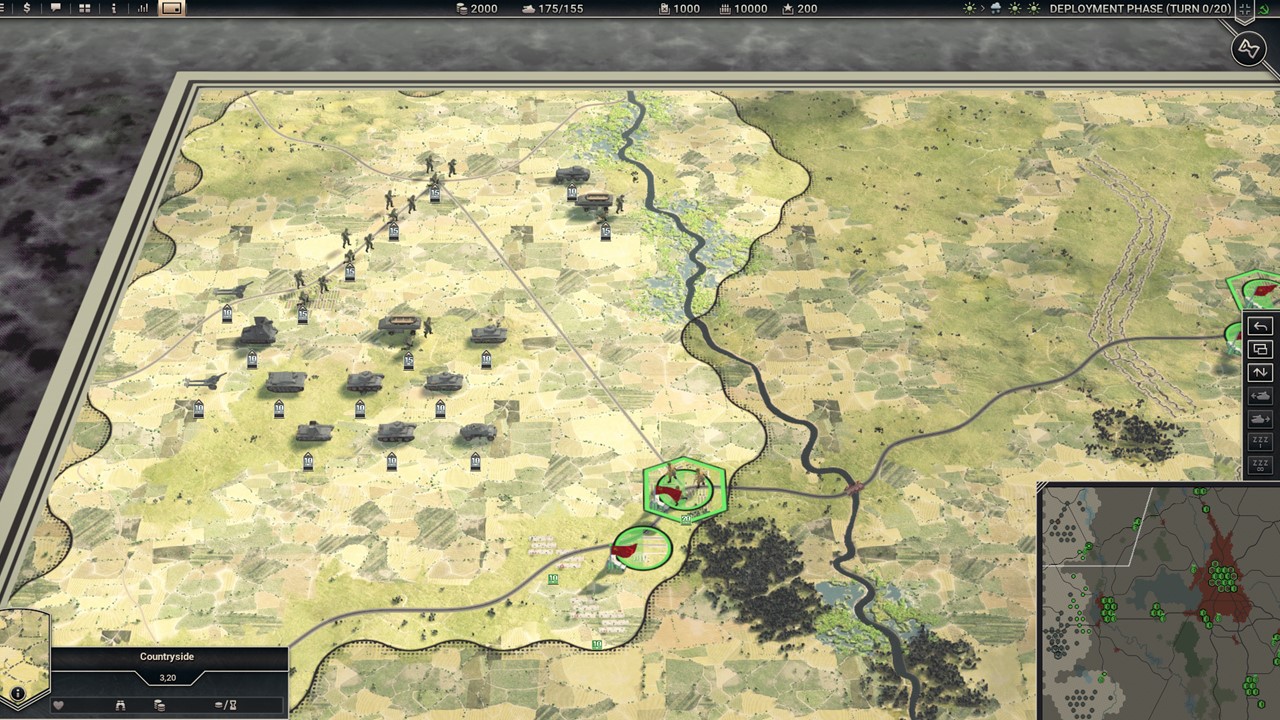Click the undo arrow in the right panel
This screenshot has width=1280, height=720.
(x=1260, y=327)
